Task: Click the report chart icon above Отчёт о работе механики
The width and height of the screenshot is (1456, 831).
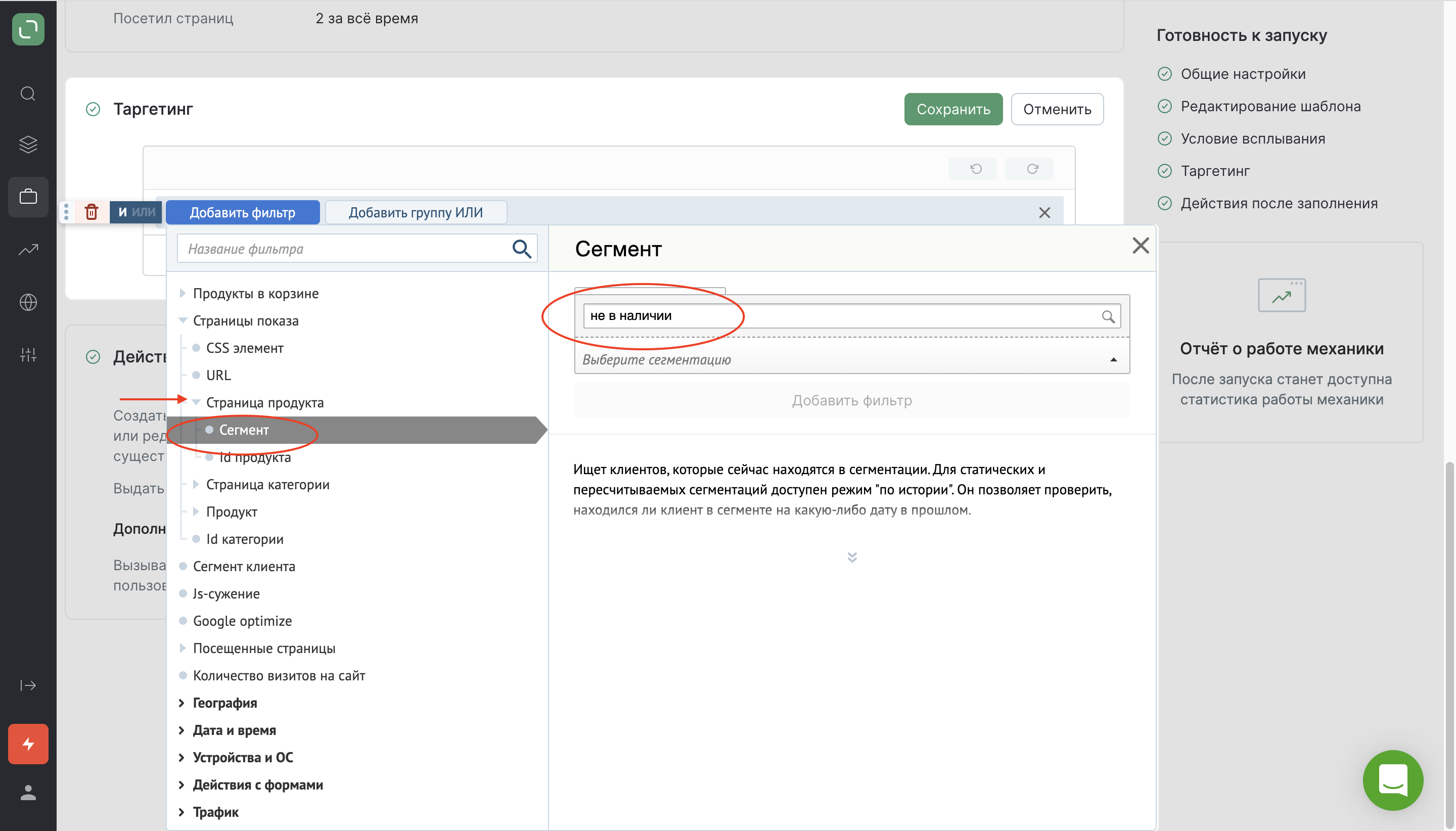Action: 1282,295
